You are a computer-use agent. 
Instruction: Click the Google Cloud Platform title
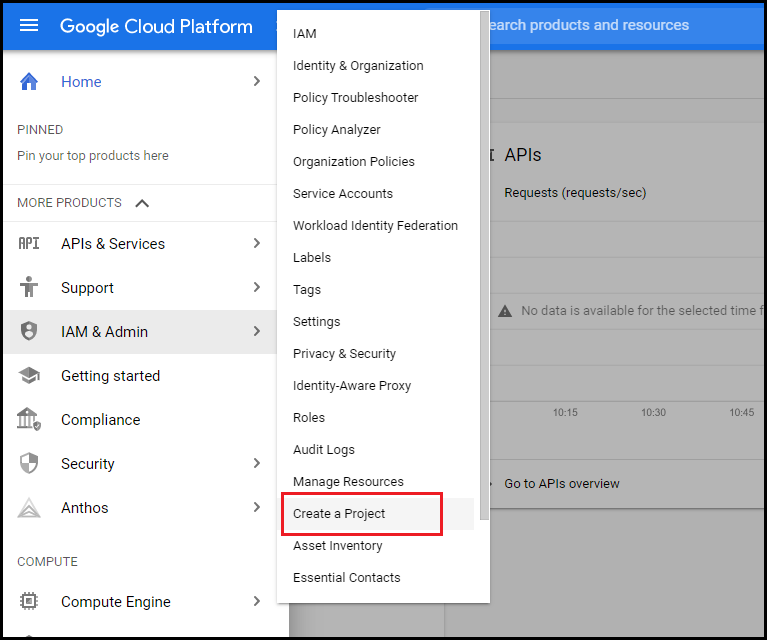[x=156, y=26]
